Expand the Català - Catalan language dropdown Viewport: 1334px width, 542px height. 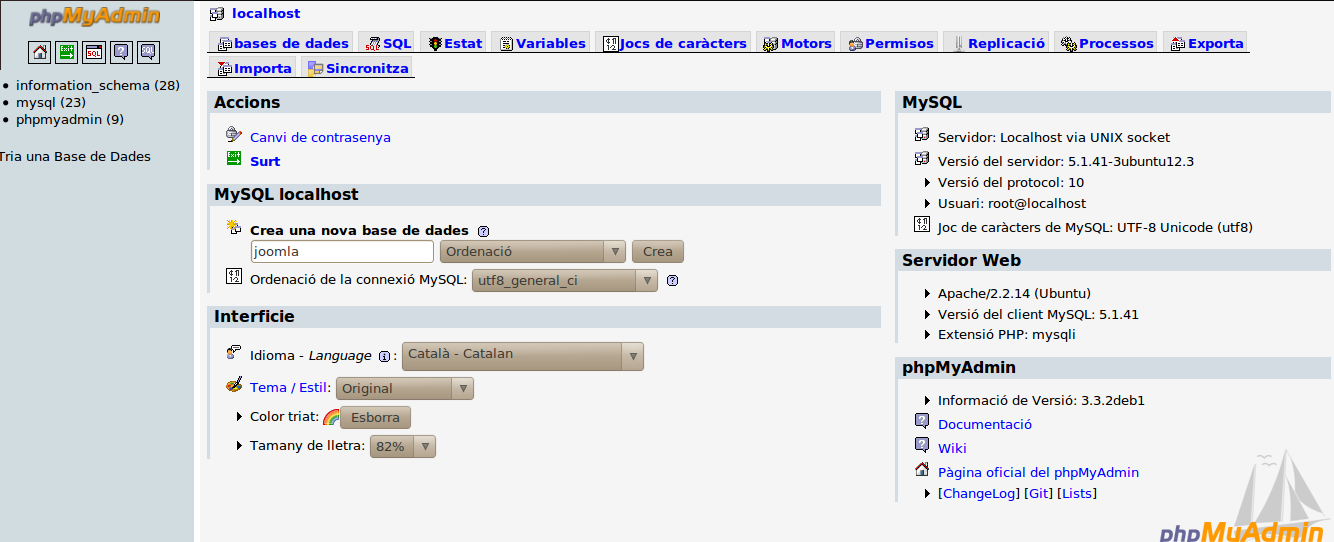pos(522,356)
